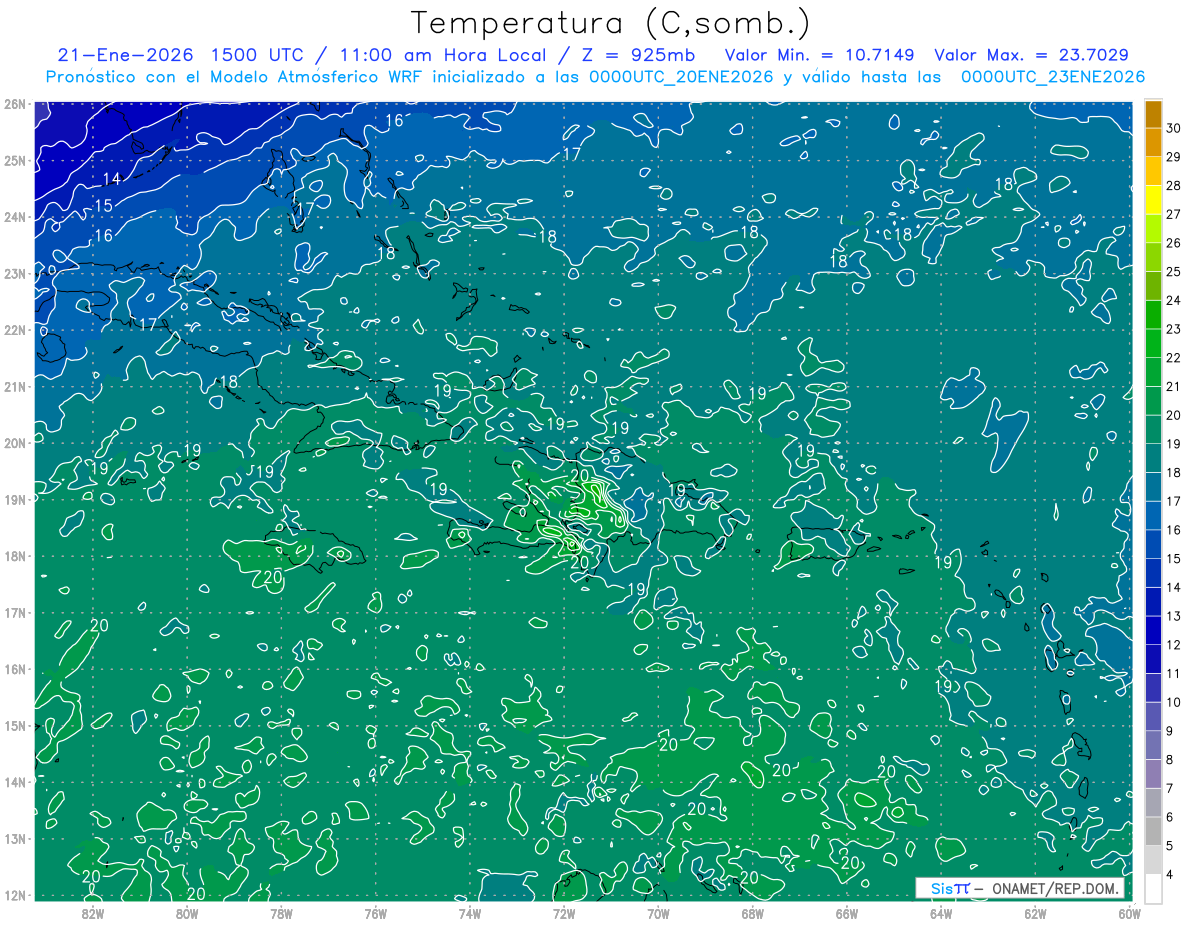Click the '78W' longitude axis label
Viewport: 1200px width, 927px height.
[281, 912]
